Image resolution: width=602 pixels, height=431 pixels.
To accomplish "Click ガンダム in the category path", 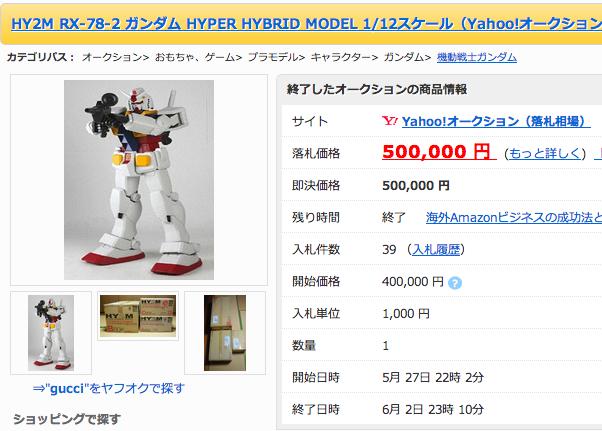I will tap(404, 57).
